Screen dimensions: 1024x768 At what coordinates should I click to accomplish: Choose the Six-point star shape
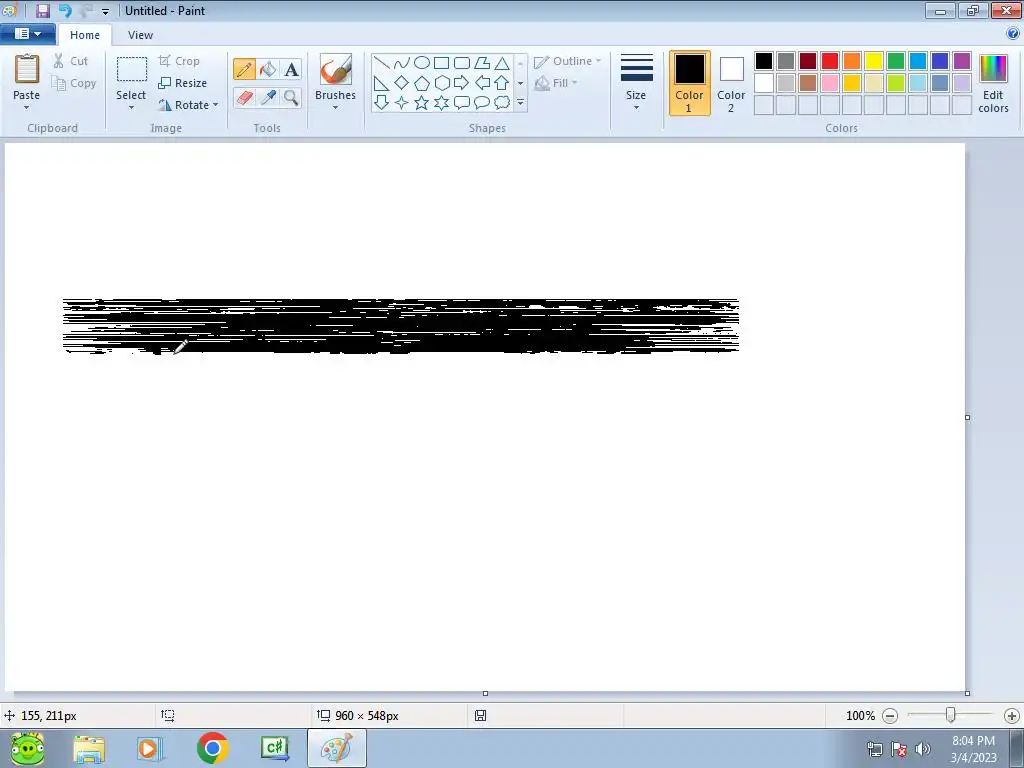[441, 103]
